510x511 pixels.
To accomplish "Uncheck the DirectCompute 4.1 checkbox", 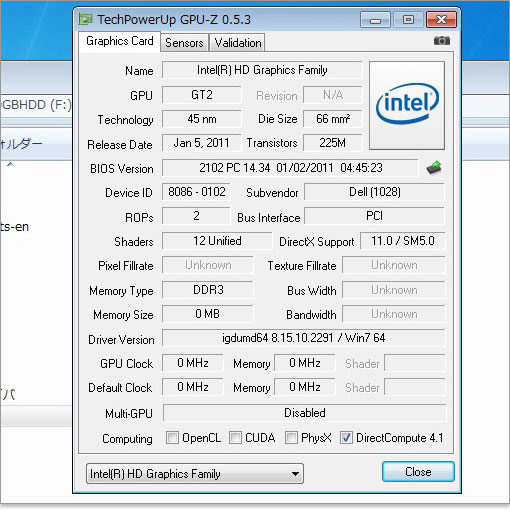I will pyautogui.click(x=346, y=438).
